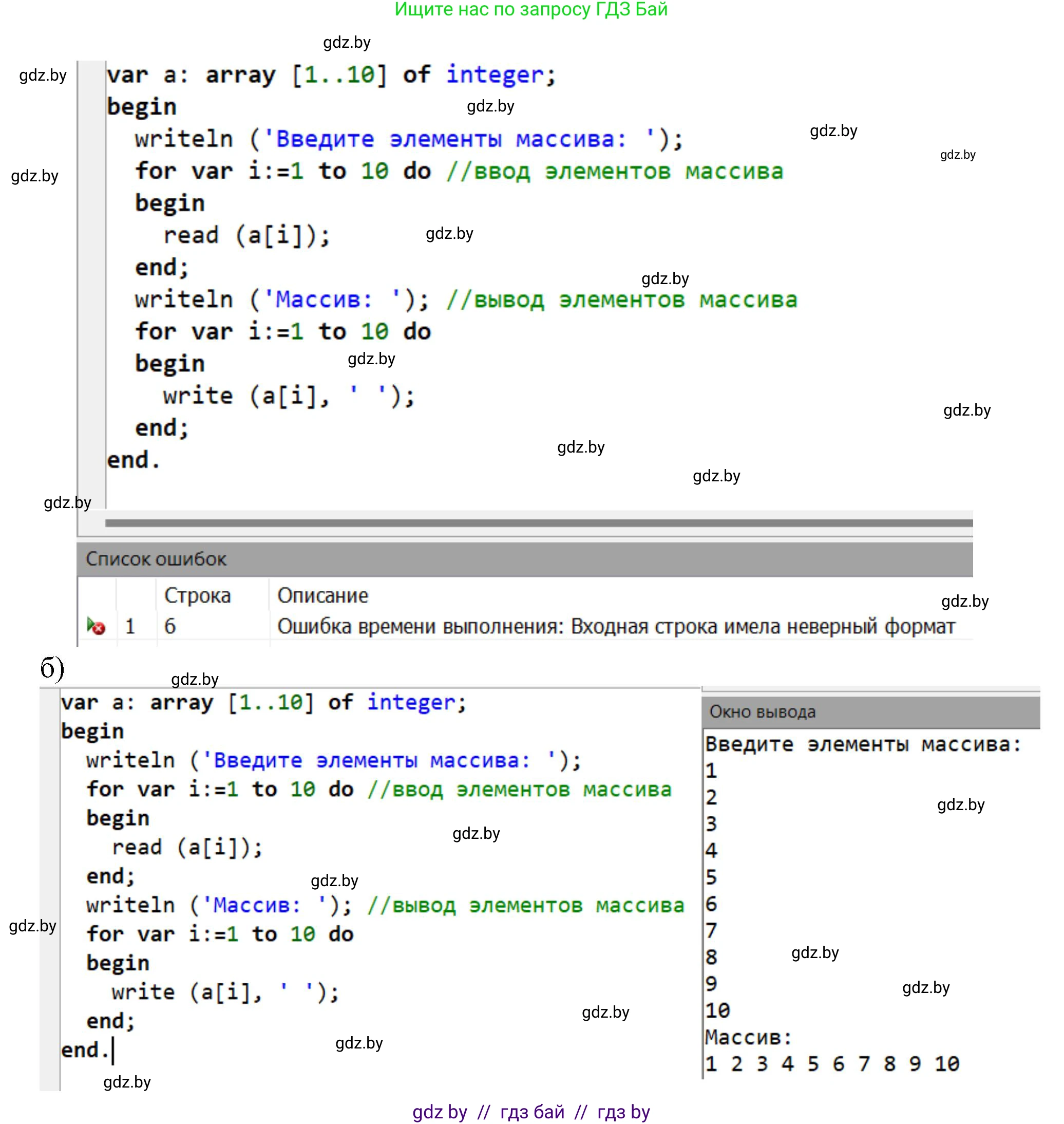Screen dimensions: 1064x1124
Task: Click the left gutter margin of the top editor
Action: [x=91, y=284]
